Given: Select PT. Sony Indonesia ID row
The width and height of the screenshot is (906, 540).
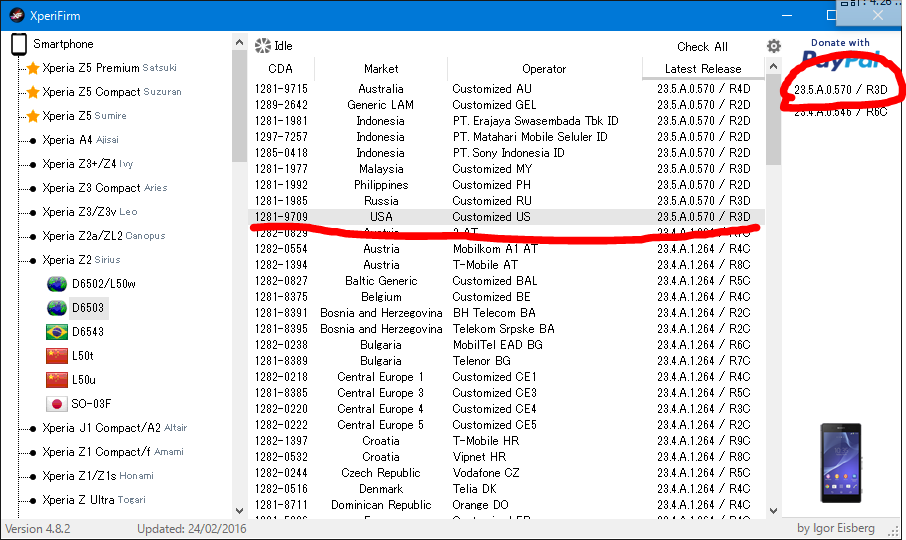Looking at the screenshot, I should (x=507, y=153).
